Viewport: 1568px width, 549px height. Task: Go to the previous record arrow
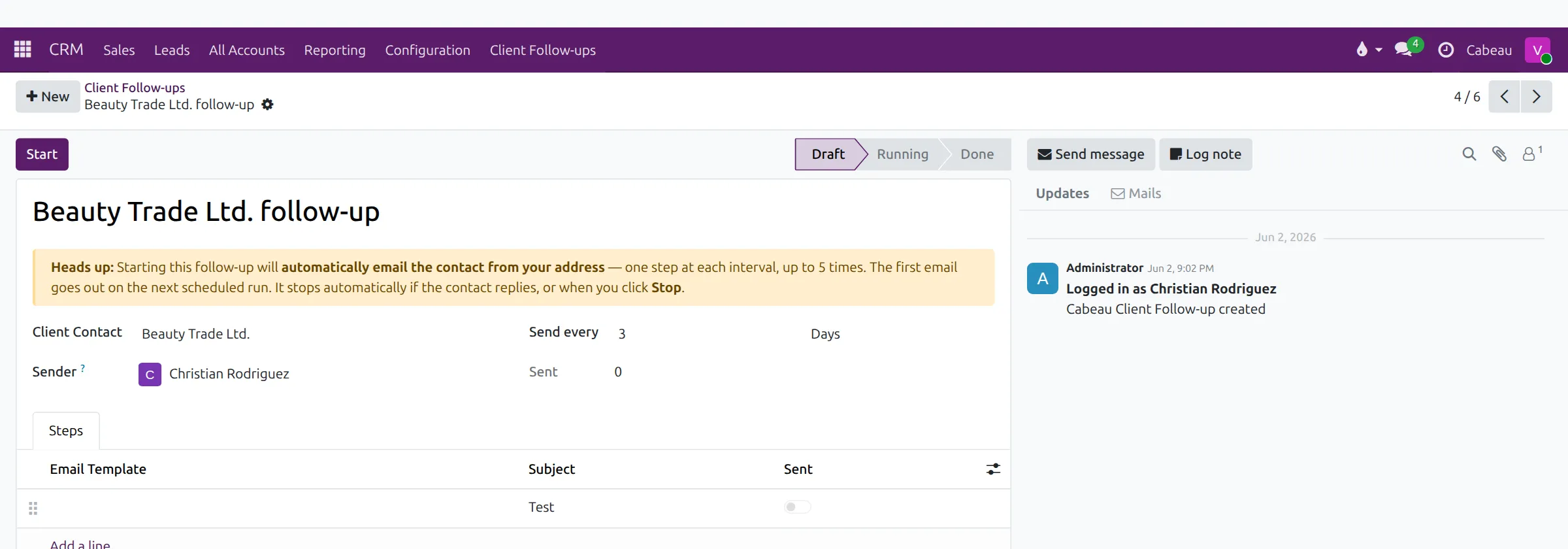coord(1504,97)
